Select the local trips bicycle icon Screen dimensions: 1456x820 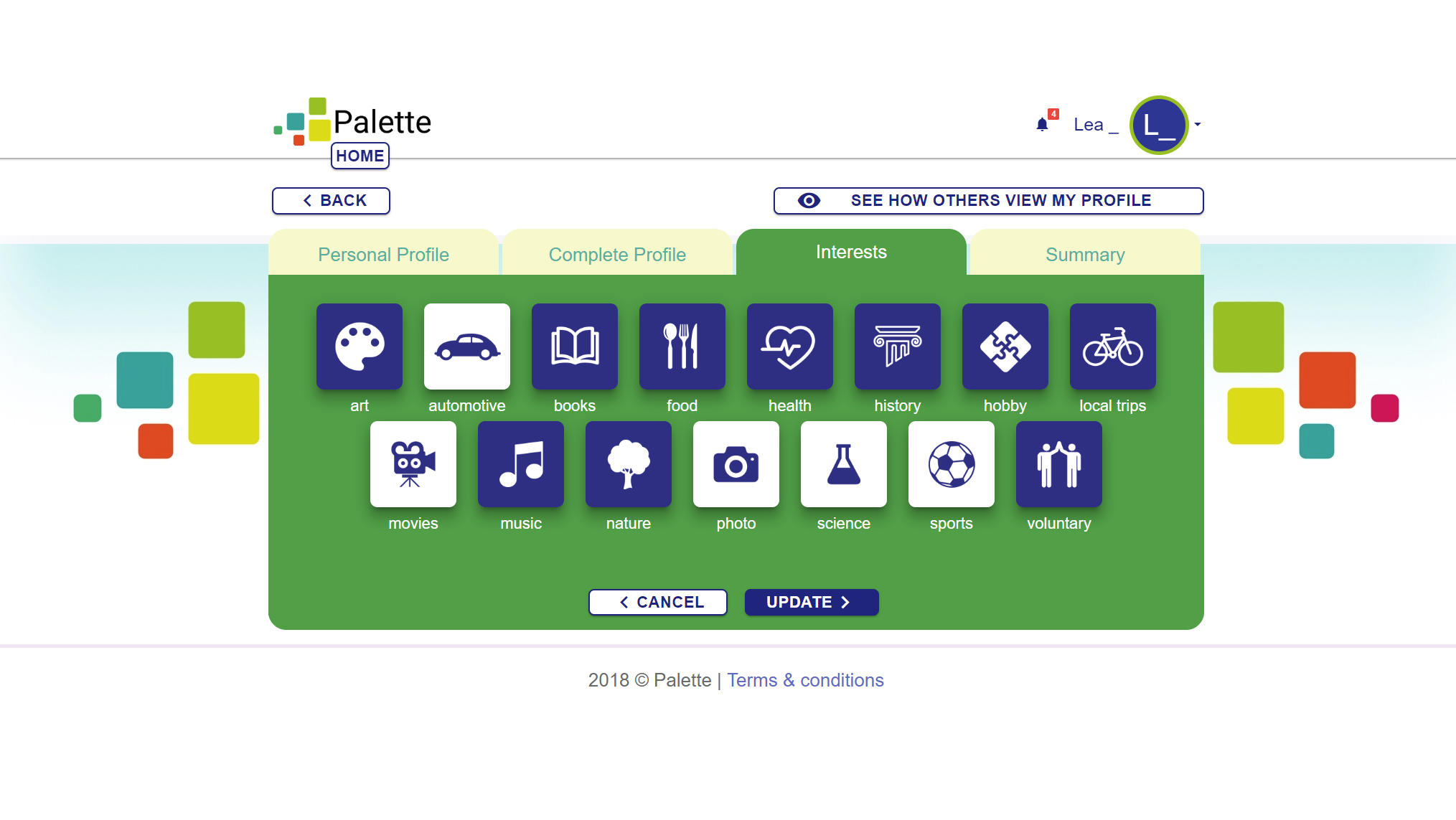[x=1113, y=347]
